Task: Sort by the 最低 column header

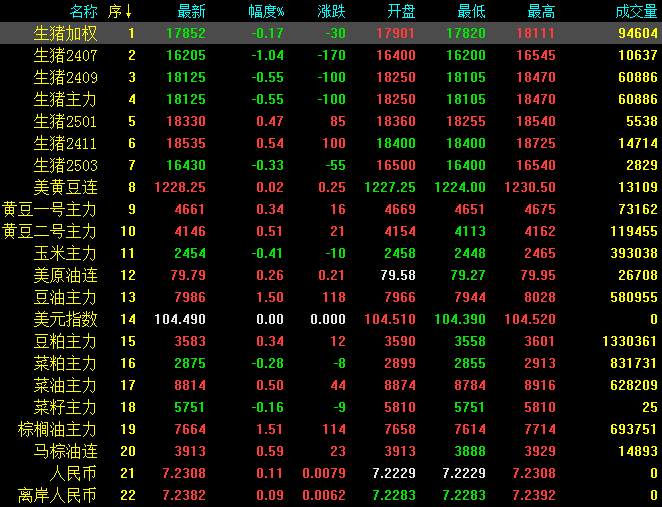Action: [x=471, y=11]
